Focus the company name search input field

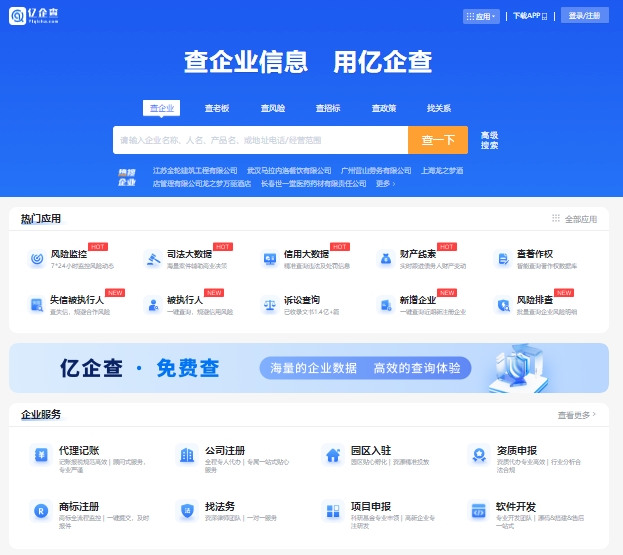(260, 140)
